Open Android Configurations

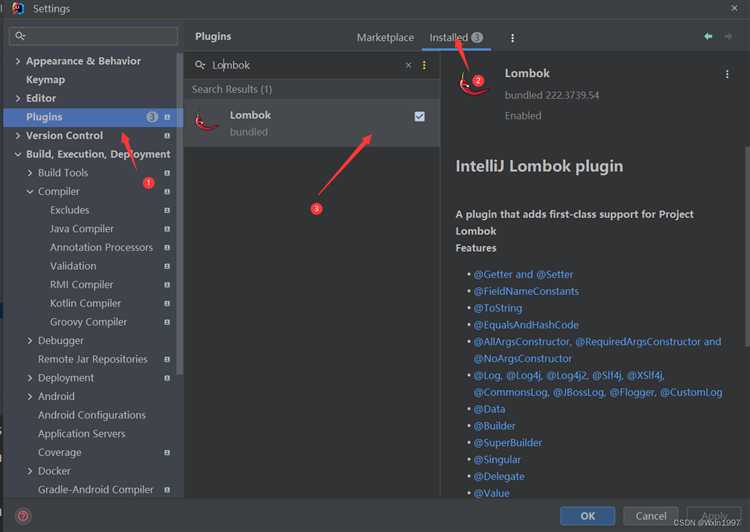[x=92, y=415]
